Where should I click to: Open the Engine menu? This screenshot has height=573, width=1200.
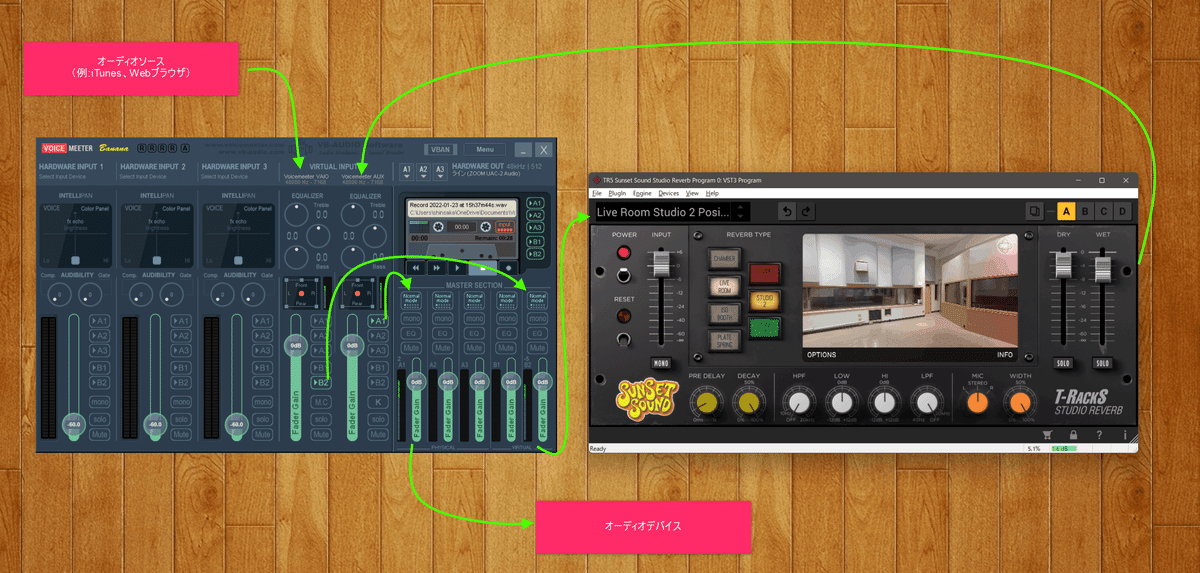[x=642, y=193]
